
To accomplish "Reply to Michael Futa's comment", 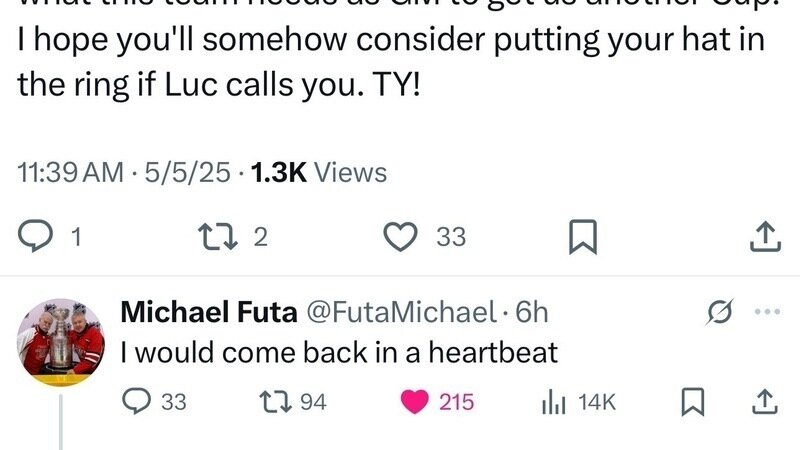I will pyautogui.click(x=136, y=402).
